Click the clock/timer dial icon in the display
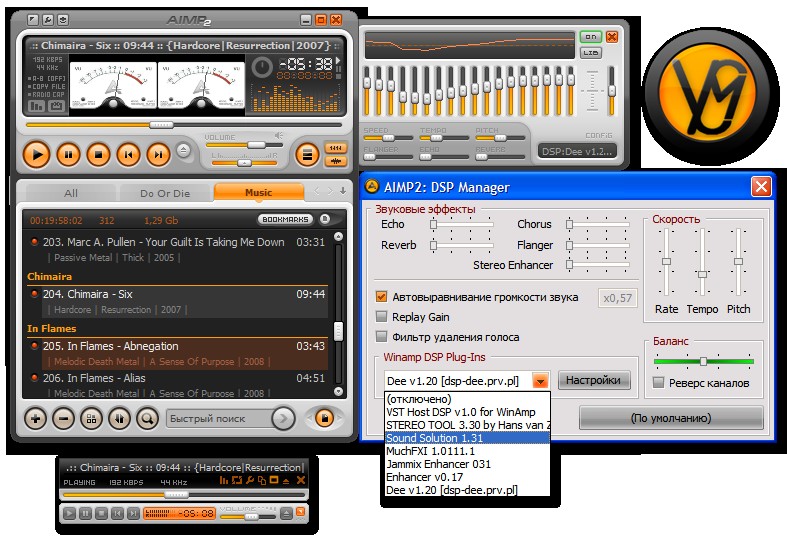 click(261, 67)
